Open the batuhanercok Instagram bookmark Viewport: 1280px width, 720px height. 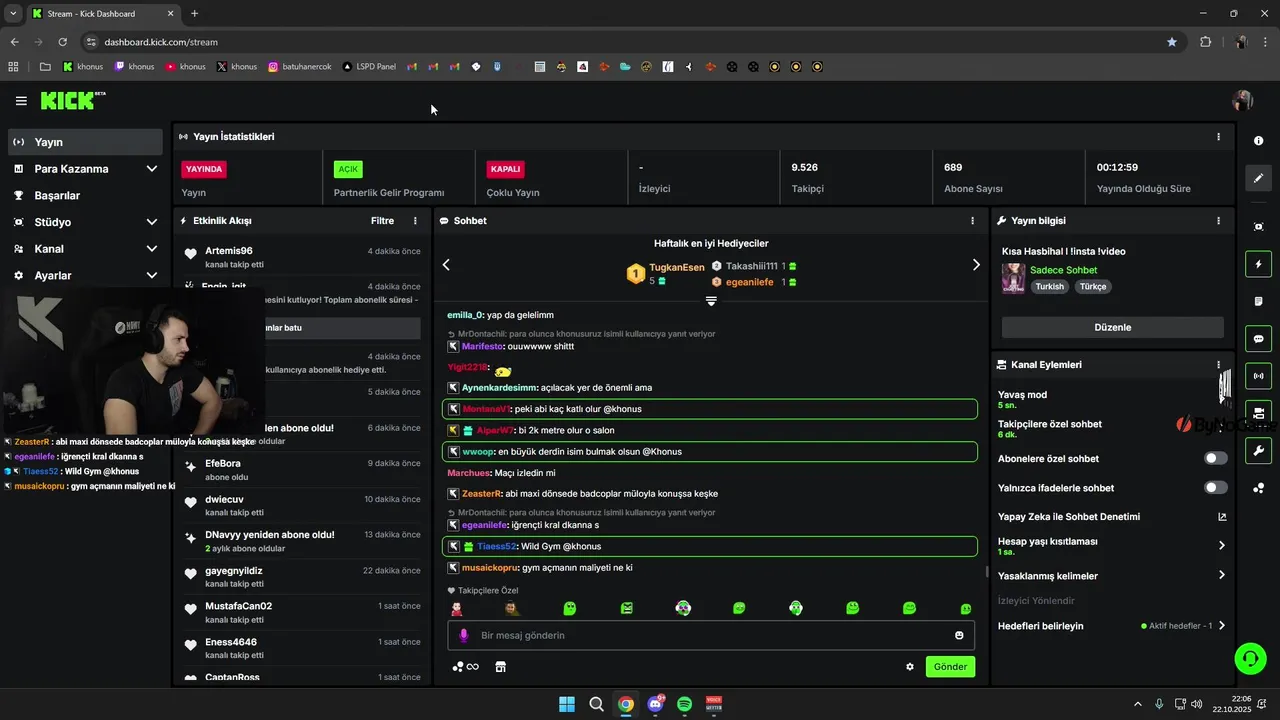click(x=300, y=67)
